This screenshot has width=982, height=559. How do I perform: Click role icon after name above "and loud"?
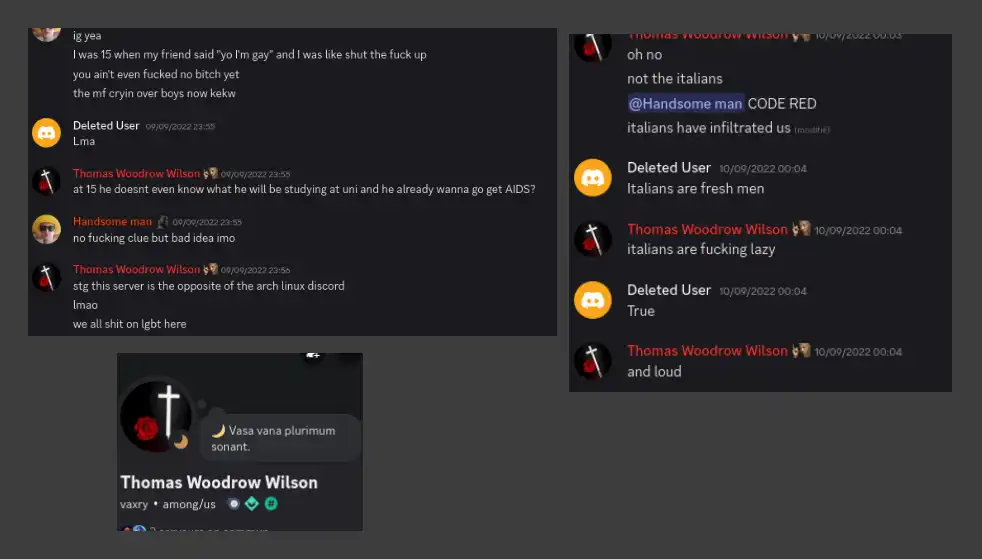tap(801, 351)
